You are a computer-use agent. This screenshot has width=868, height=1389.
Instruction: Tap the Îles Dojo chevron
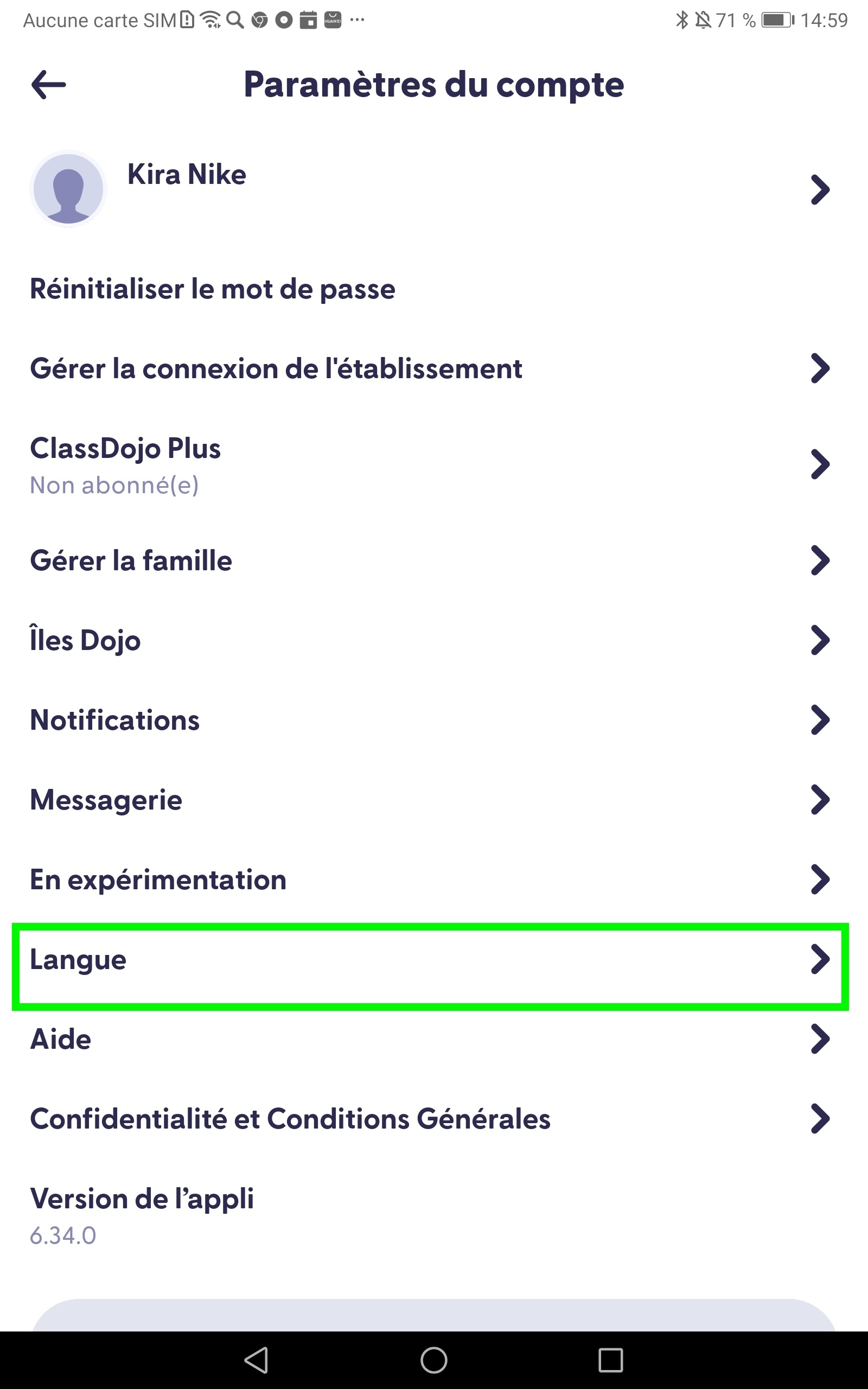pos(820,641)
